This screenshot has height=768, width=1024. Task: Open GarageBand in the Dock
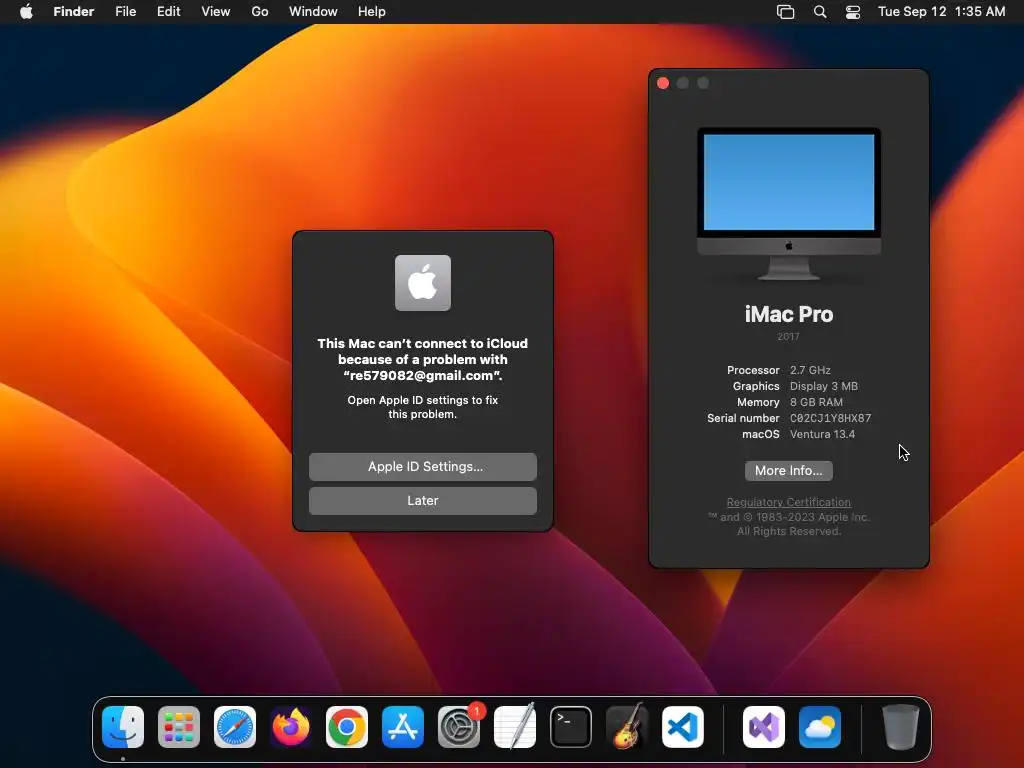[627, 727]
